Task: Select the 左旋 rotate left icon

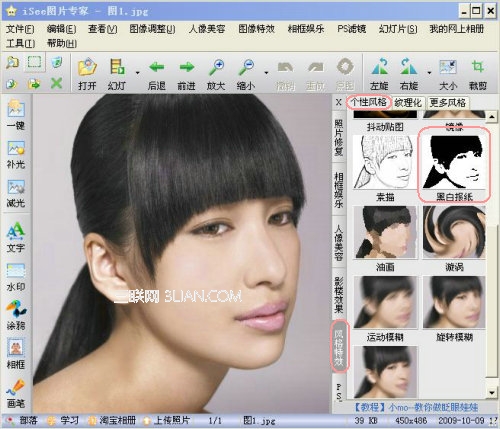Action: [x=379, y=74]
